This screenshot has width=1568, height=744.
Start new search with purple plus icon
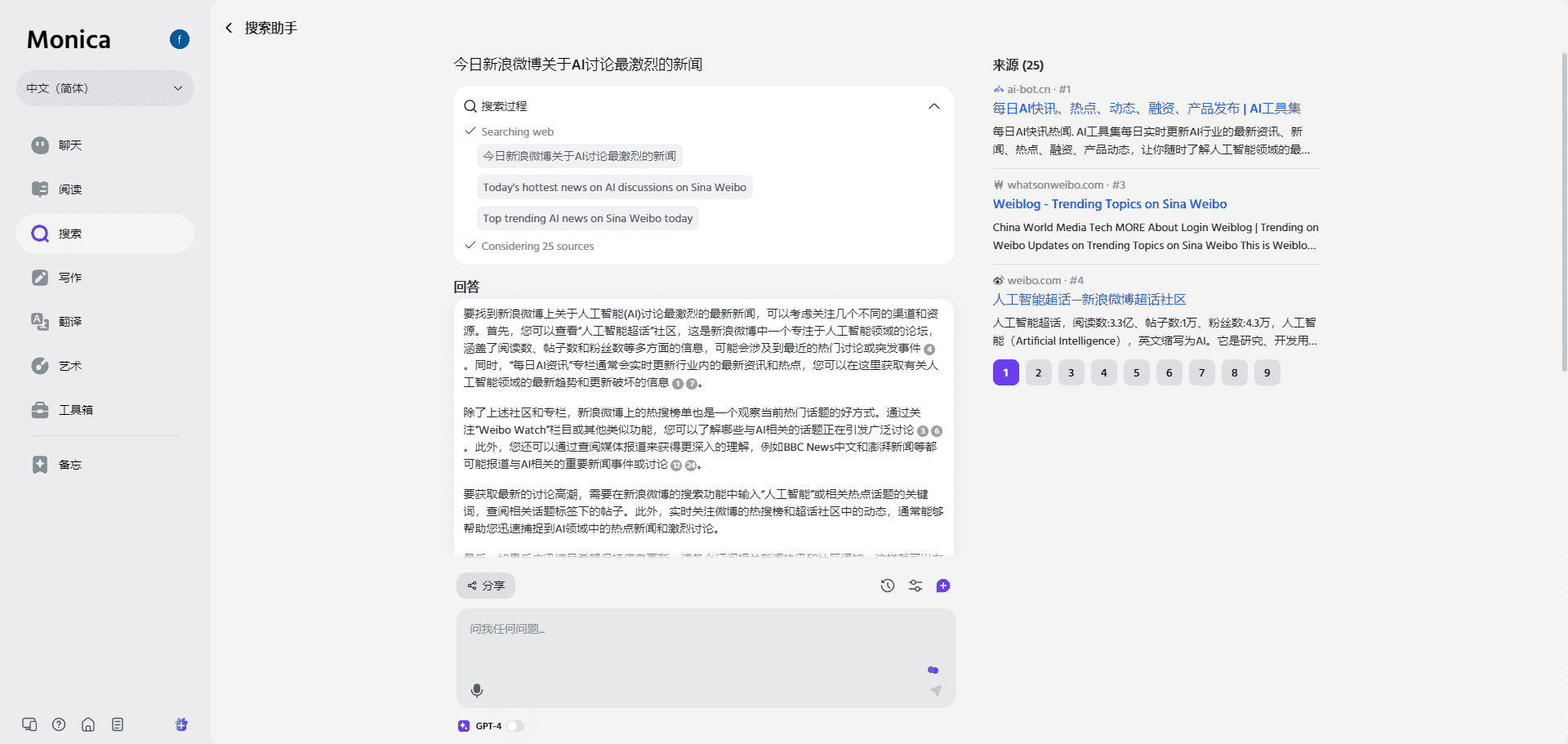point(943,586)
